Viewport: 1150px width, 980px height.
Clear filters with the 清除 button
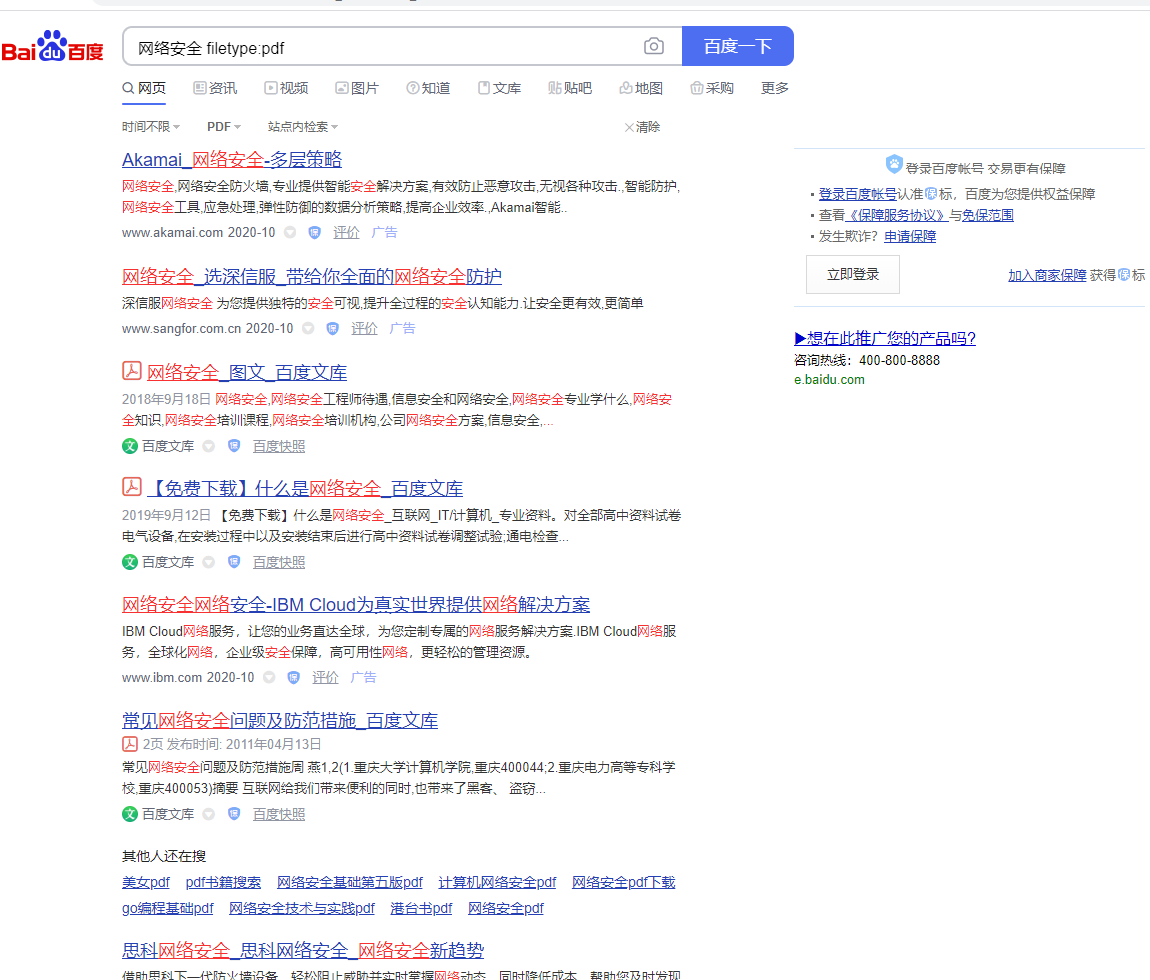tap(642, 127)
